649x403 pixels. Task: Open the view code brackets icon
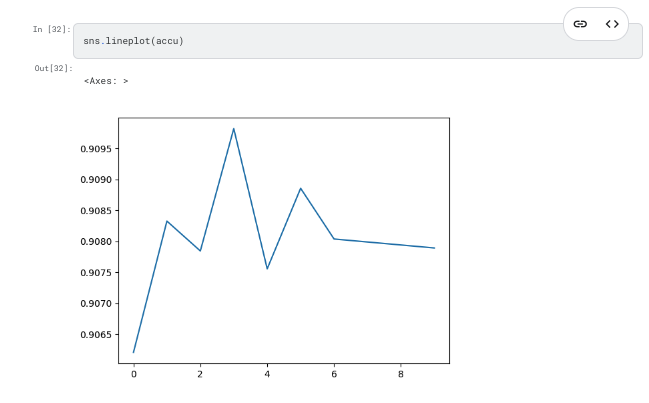[x=612, y=24]
